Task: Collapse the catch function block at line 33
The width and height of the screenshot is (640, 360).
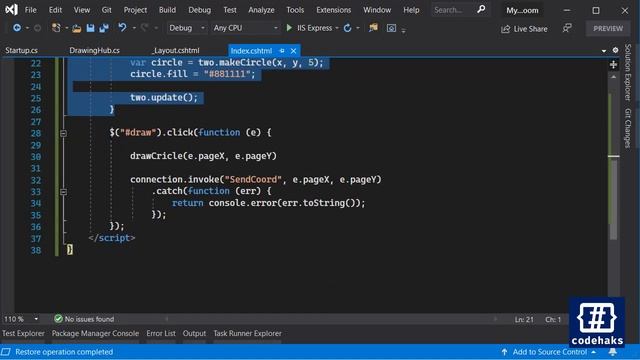Action: [x=63, y=191]
